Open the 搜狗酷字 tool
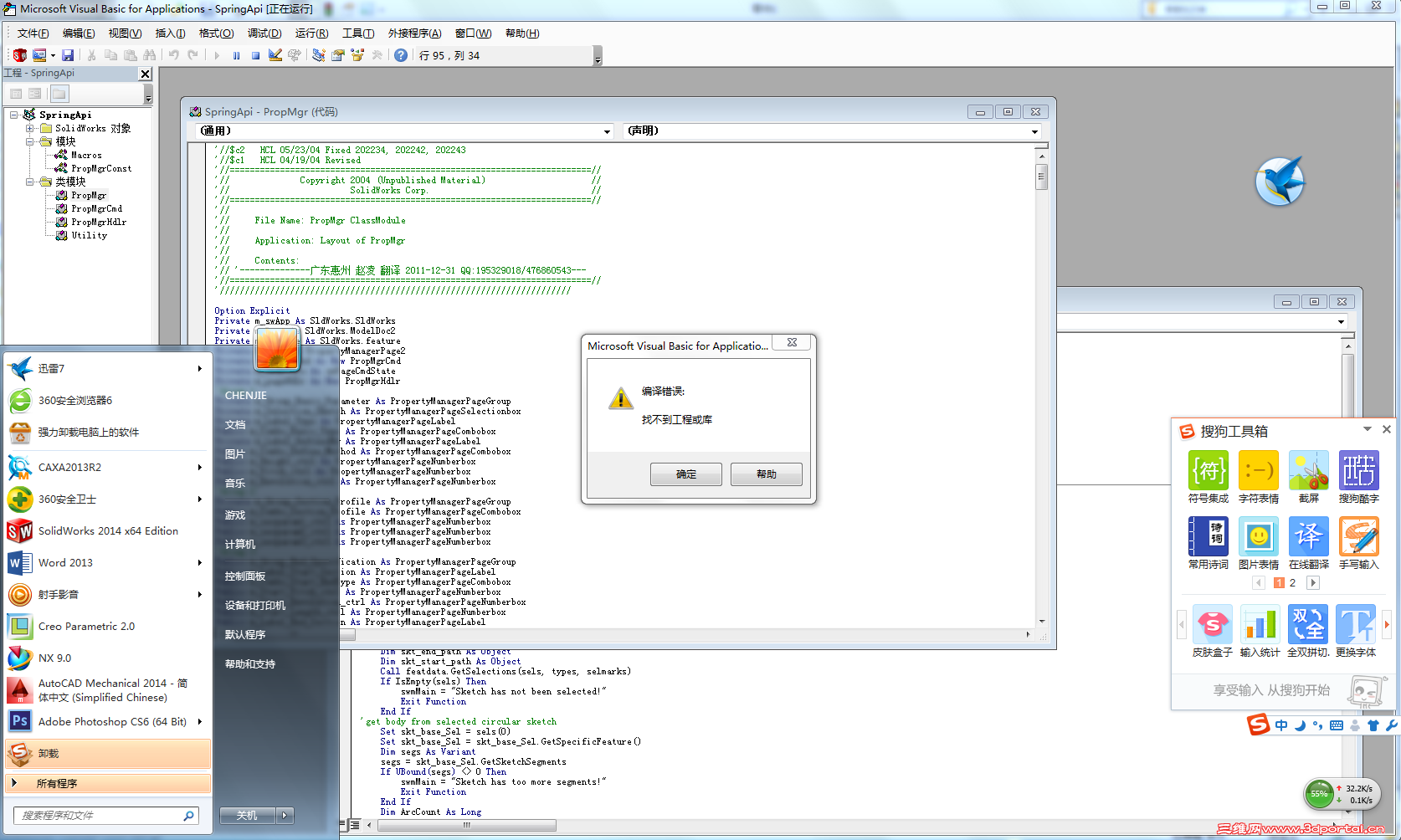This screenshot has width=1401, height=840. point(1359,477)
